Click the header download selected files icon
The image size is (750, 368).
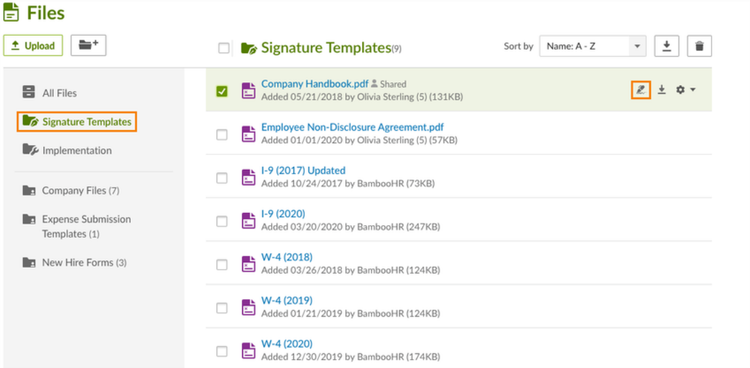pyautogui.click(x=666, y=46)
